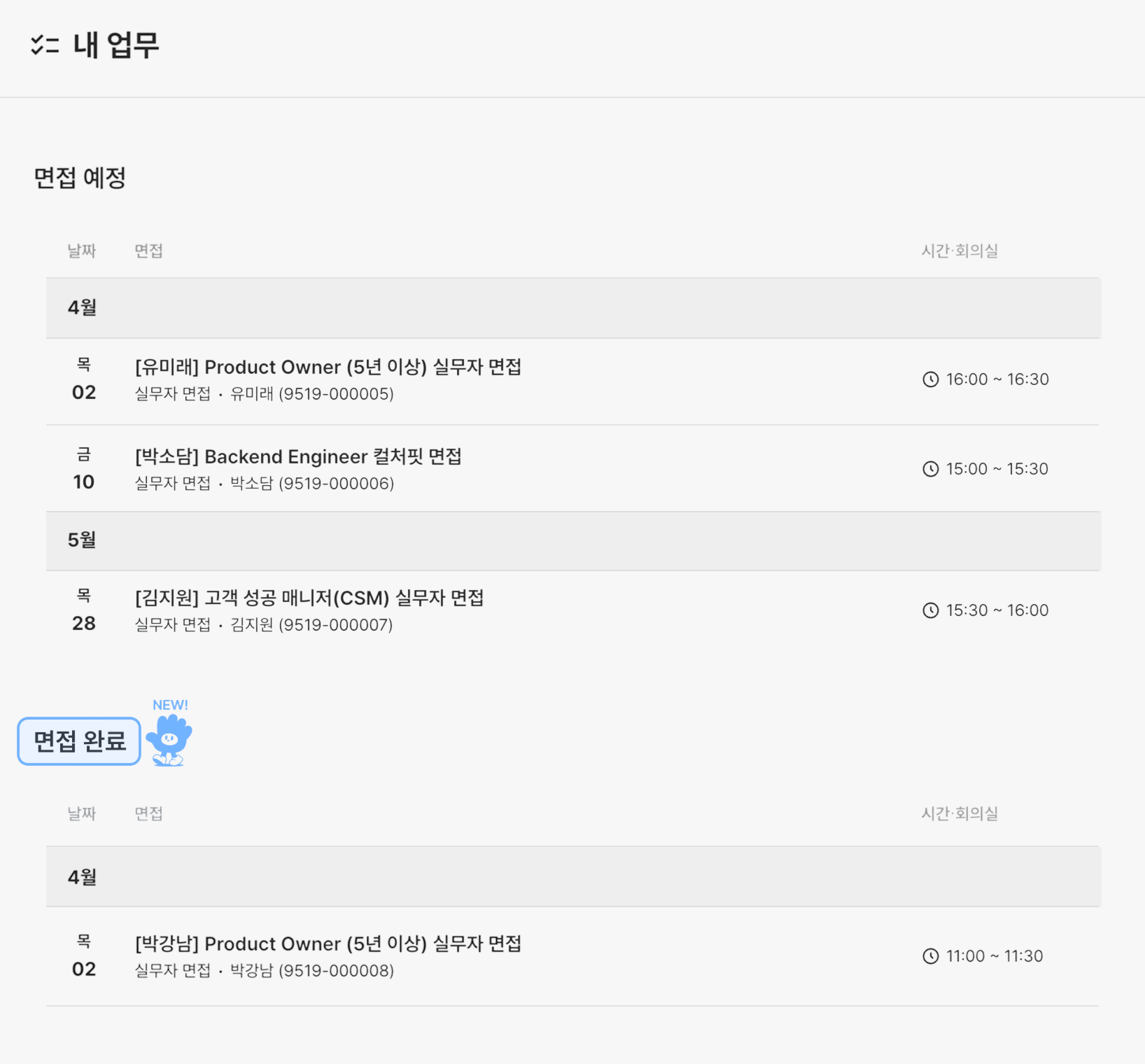The height and width of the screenshot is (1064, 1145).
Task: Click the checklist icon beside 내 업무
Action: pyautogui.click(x=45, y=45)
